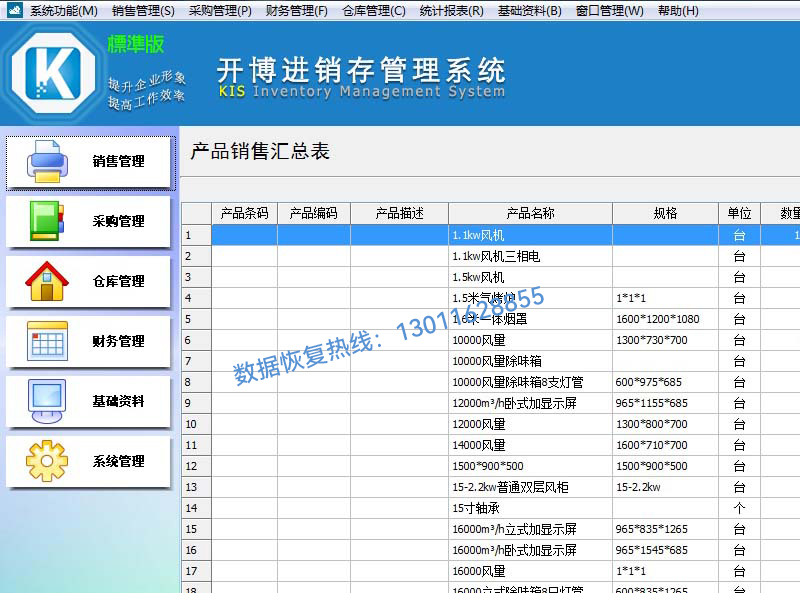Viewport: 800px width, 600px height.
Task: Click the calendar icon for 财务管理
Action: 47,341
